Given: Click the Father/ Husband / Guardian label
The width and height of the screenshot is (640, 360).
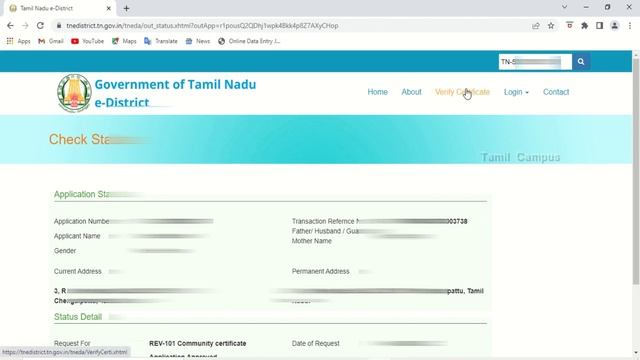Looking at the screenshot, I should 325,231.
